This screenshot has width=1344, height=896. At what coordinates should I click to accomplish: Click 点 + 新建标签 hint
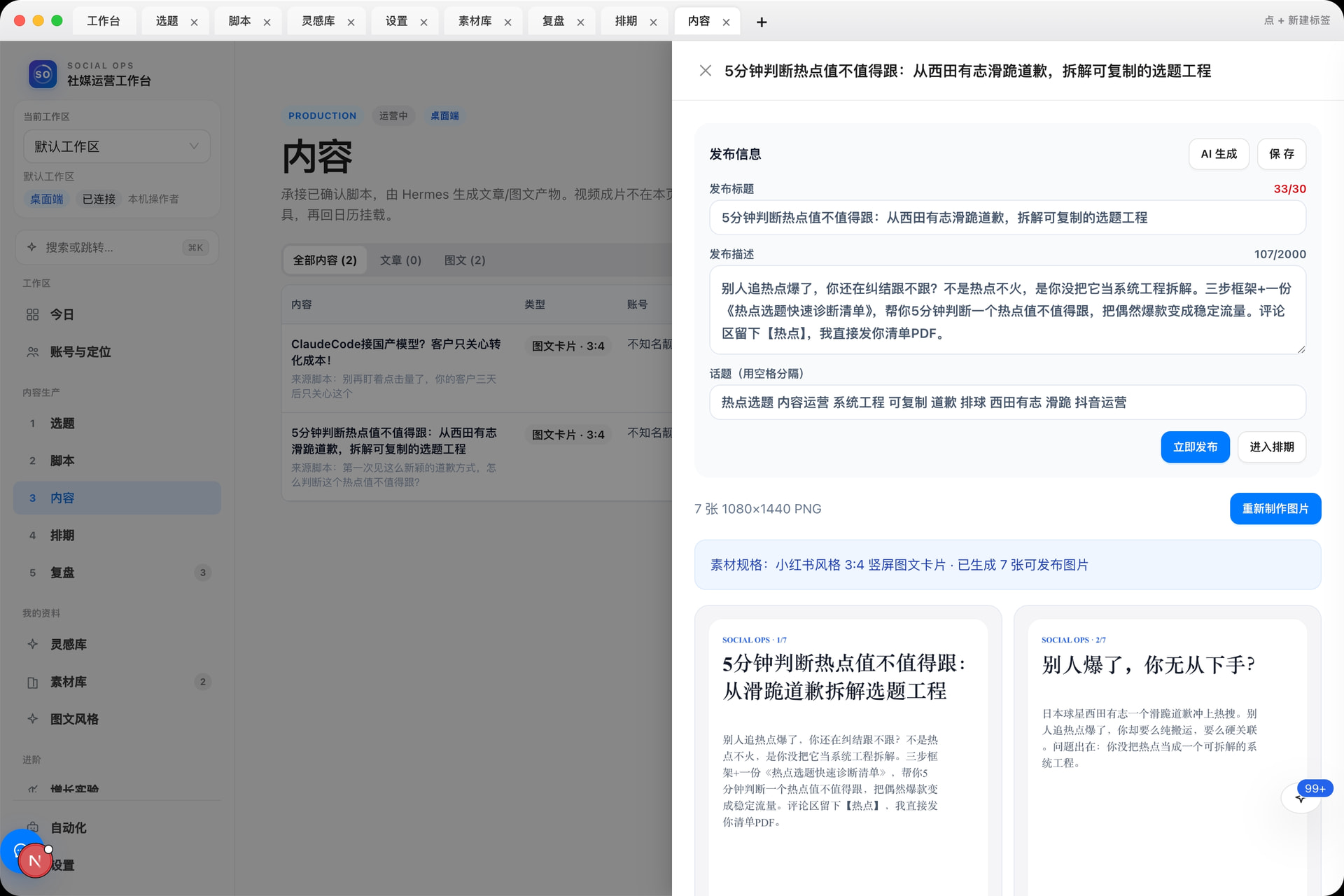pos(1297,20)
